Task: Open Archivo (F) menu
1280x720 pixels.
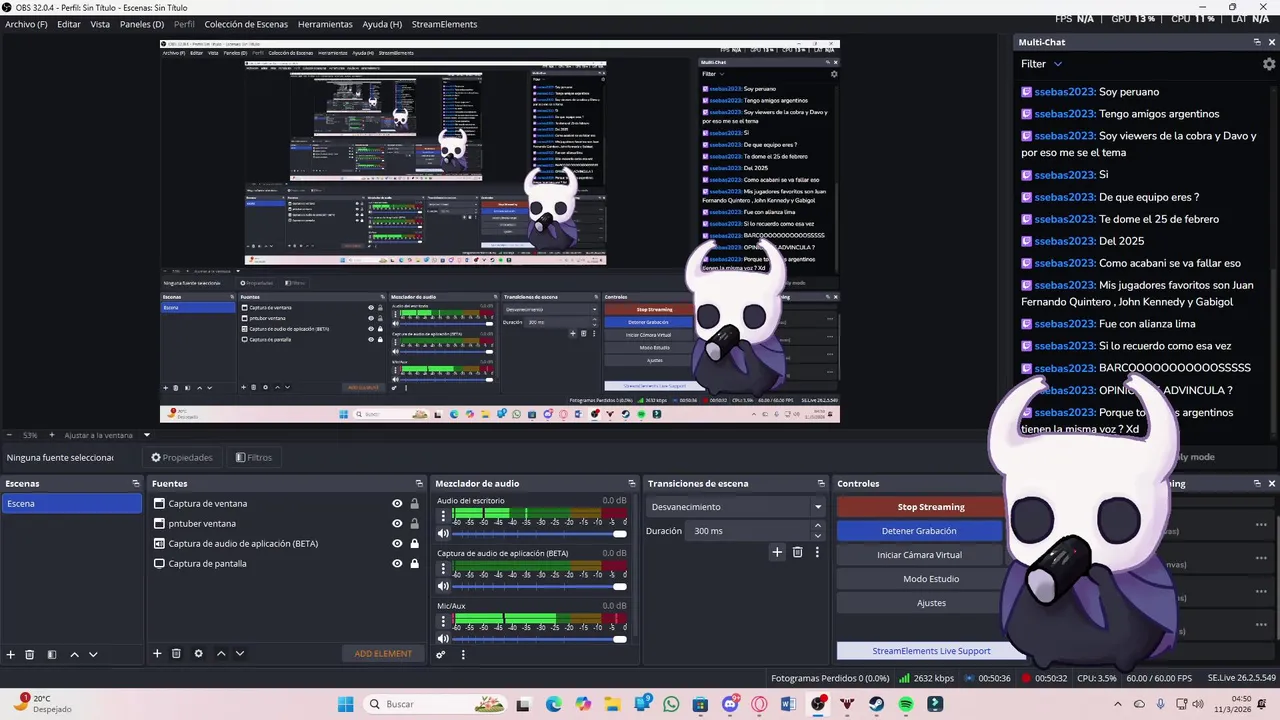Action: tap(26, 24)
